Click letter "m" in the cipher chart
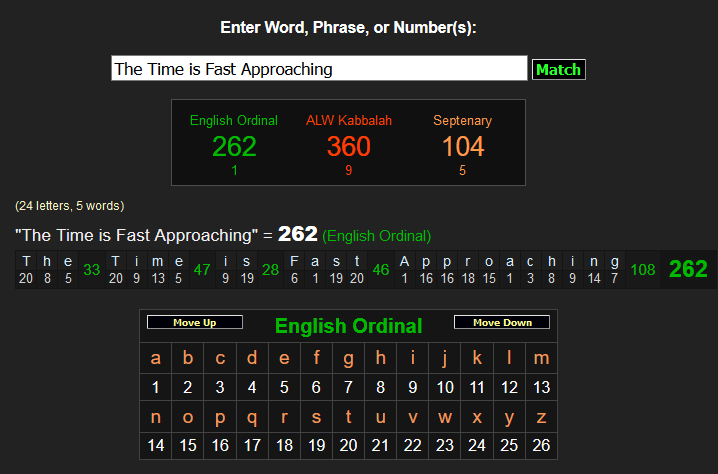Viewport: 718px width, 474px height. (541, 358)
